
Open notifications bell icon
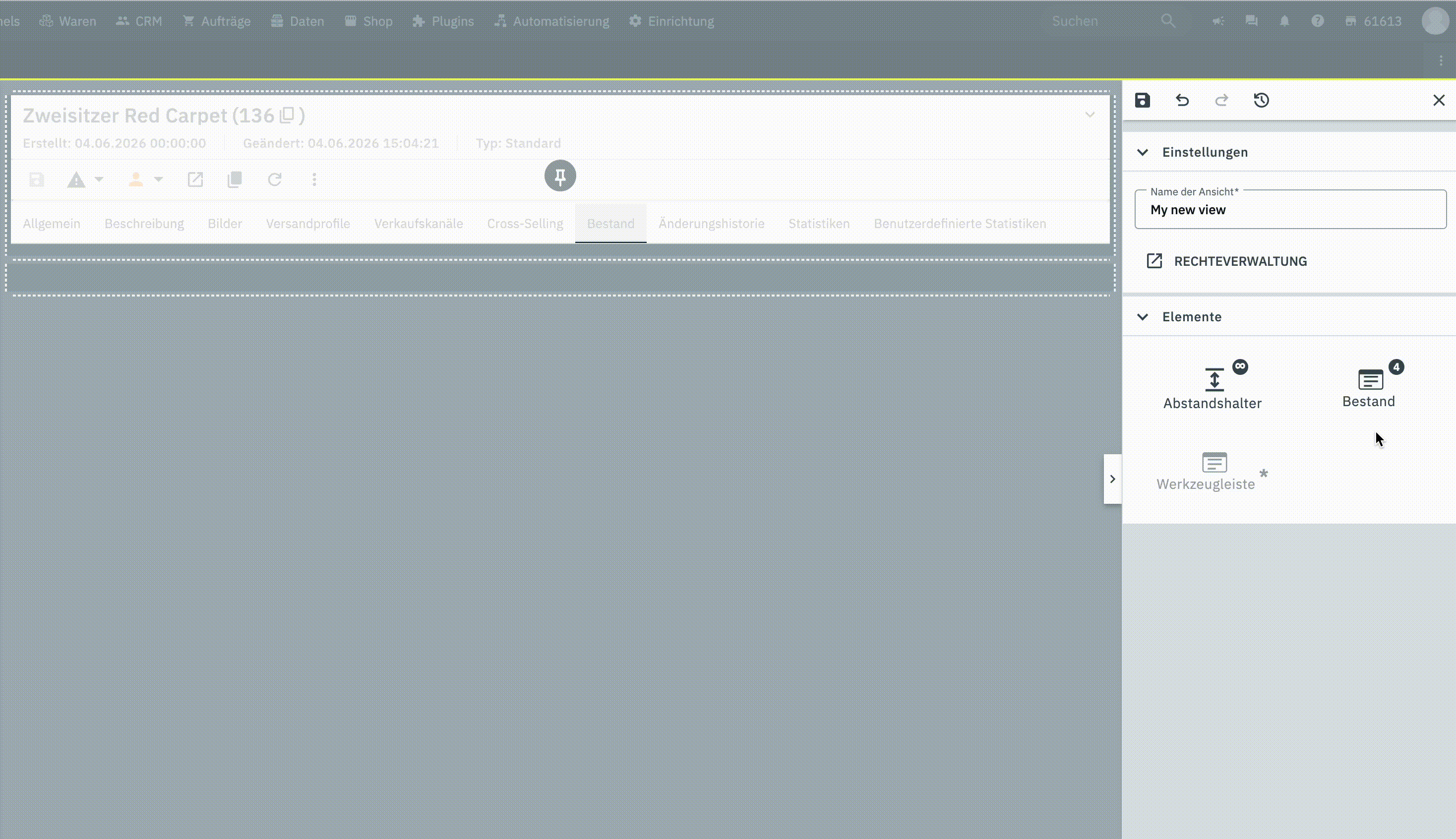point(1284,21)
